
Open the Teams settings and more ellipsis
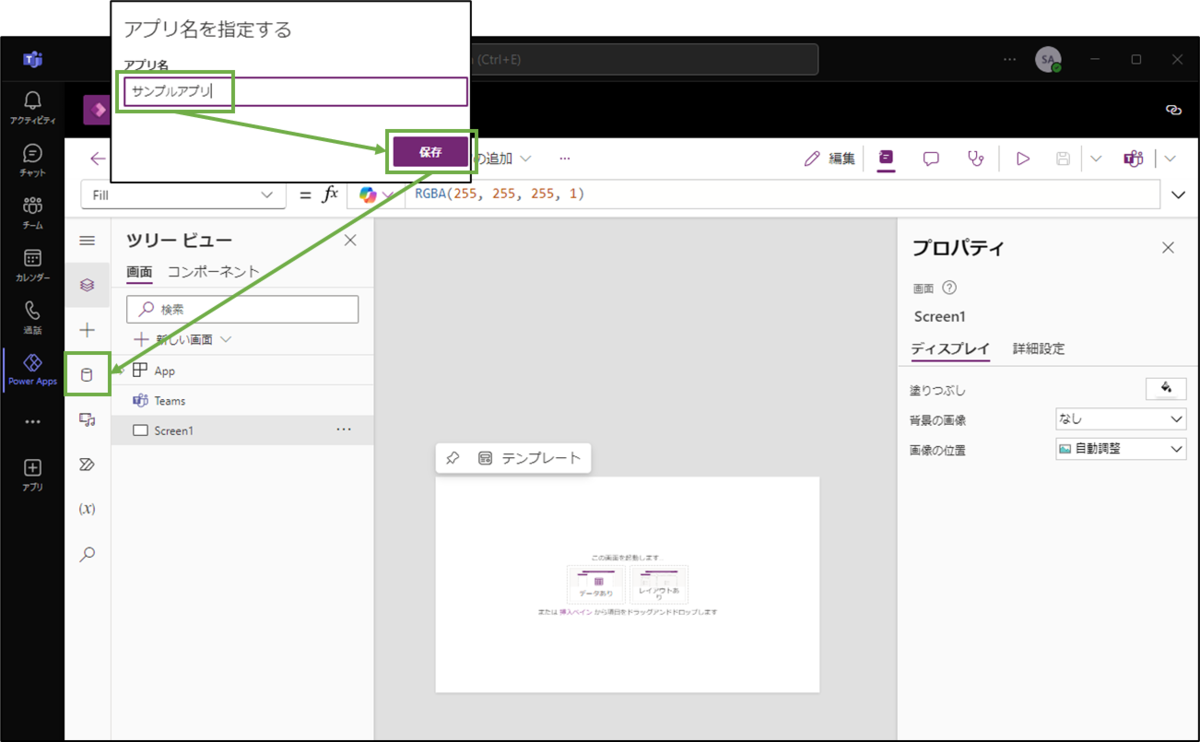click(1010, 59)
